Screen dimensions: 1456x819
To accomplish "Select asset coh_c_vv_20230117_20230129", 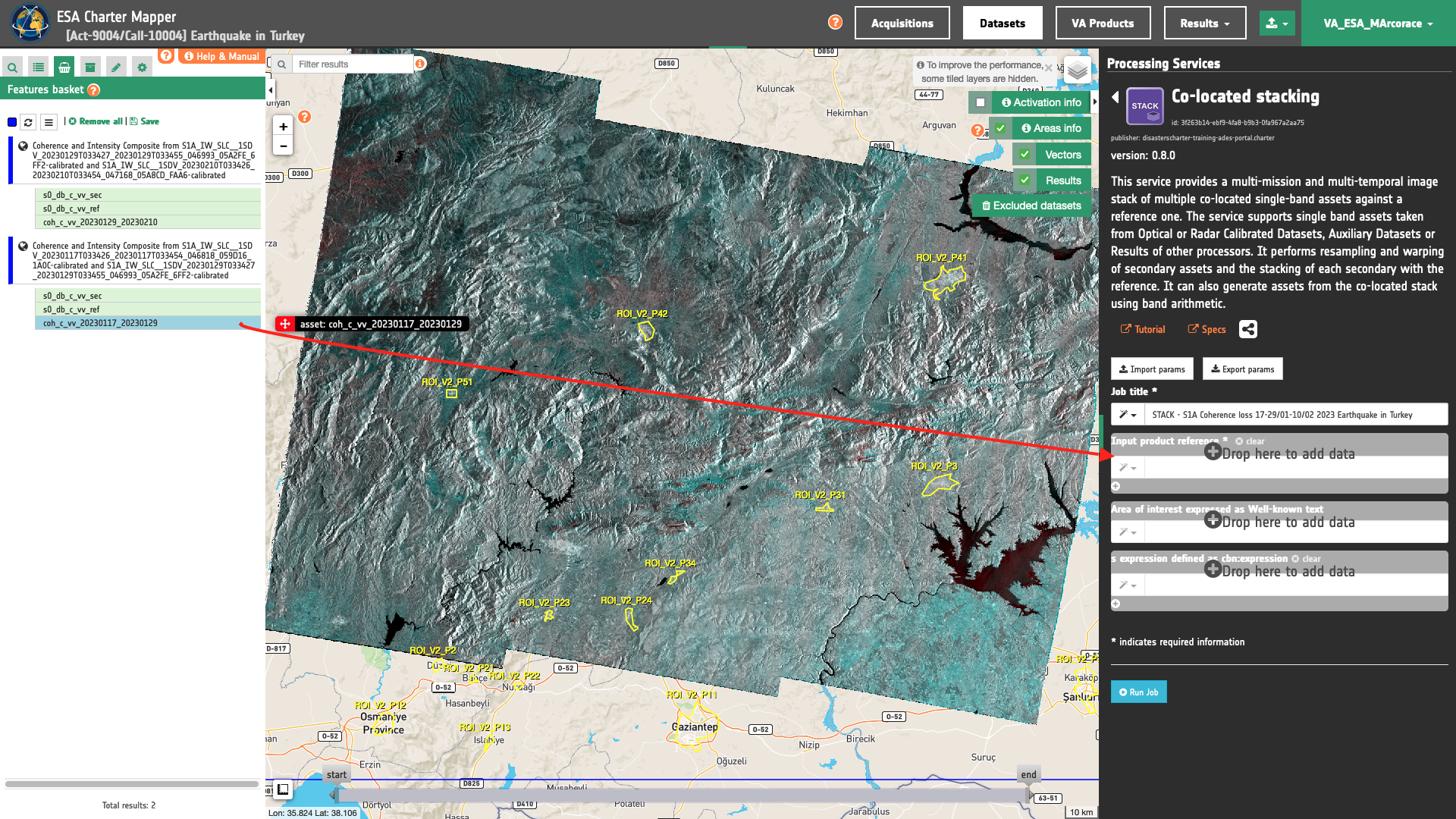I will (148, 323).
